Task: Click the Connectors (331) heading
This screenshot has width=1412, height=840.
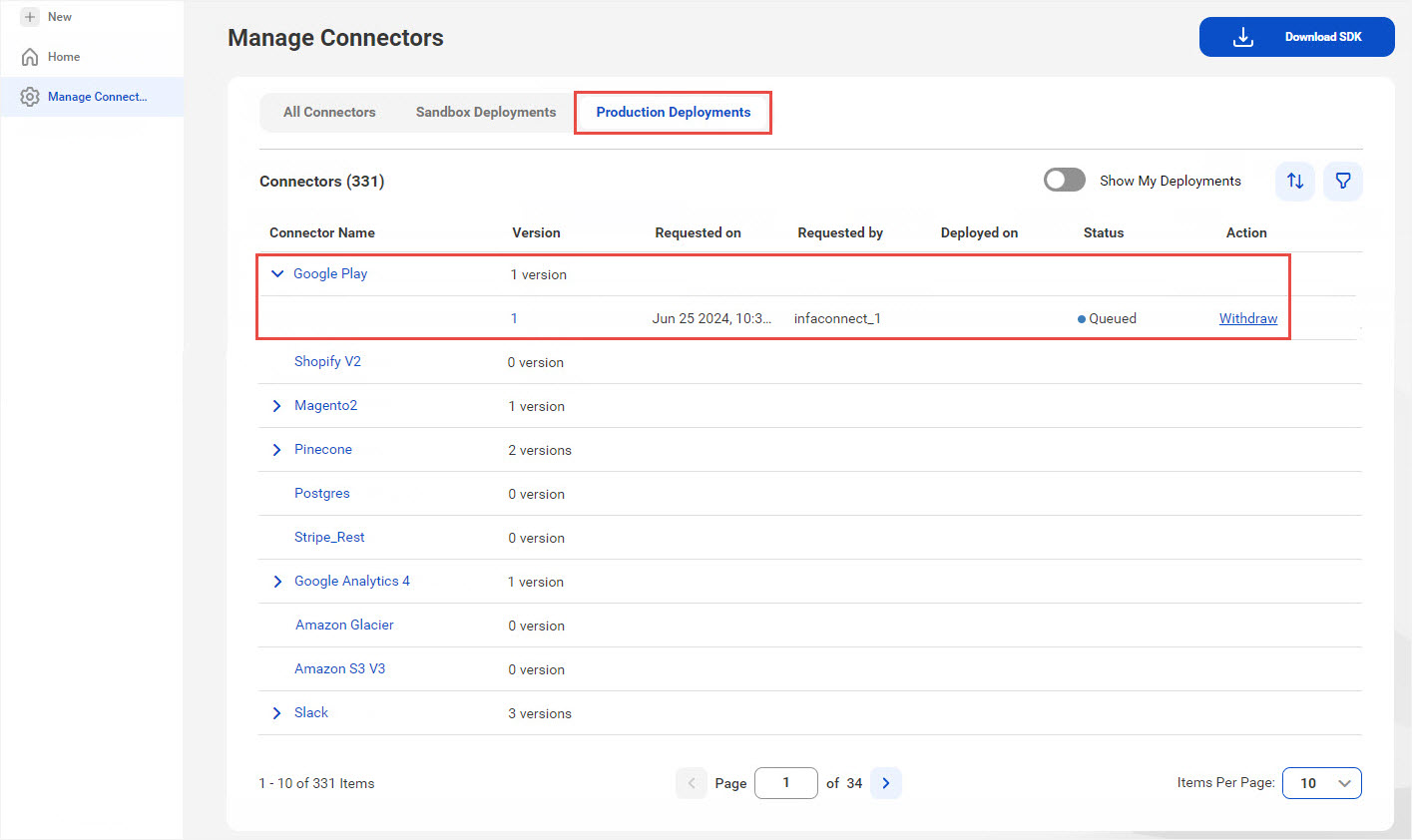Action: [321, 181]
